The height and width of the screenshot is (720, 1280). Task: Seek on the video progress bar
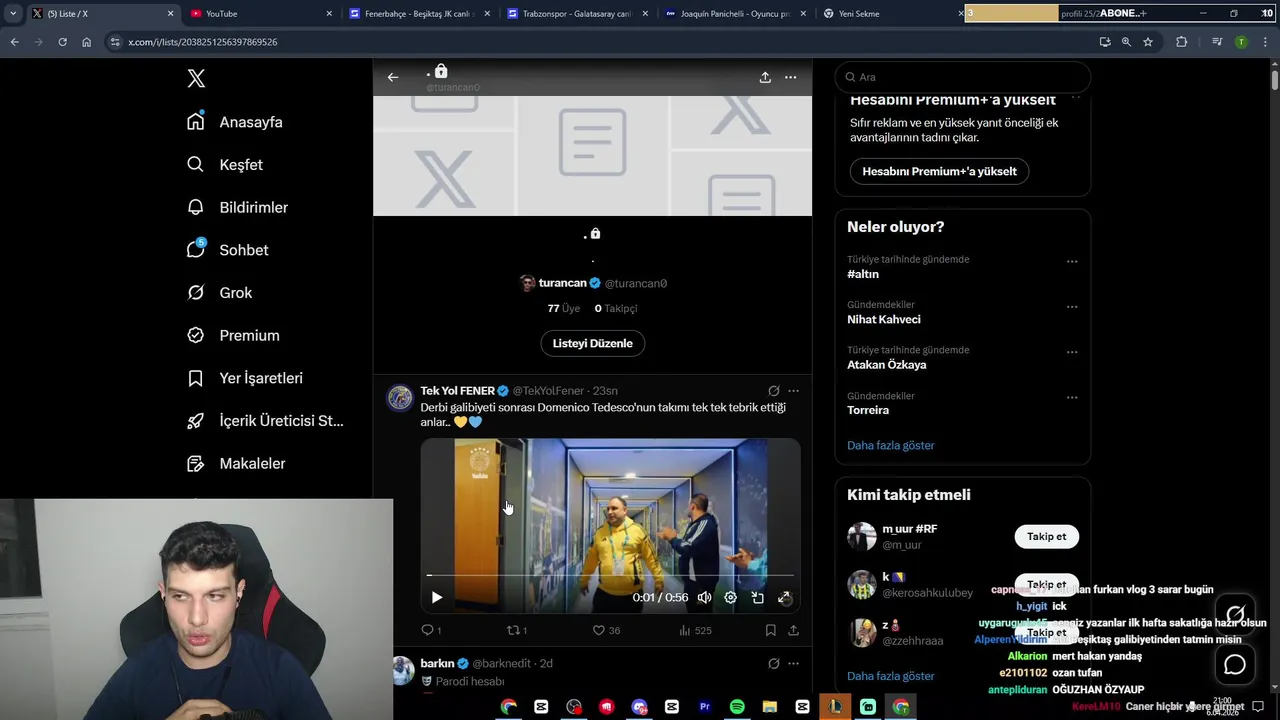point(610,575)
